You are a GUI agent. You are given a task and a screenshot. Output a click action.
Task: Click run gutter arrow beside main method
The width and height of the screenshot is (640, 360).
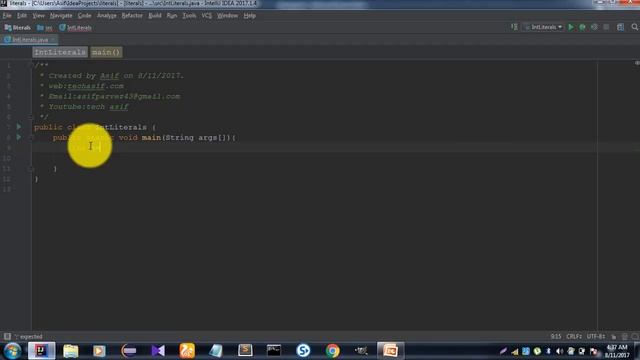tap(19, 137)
